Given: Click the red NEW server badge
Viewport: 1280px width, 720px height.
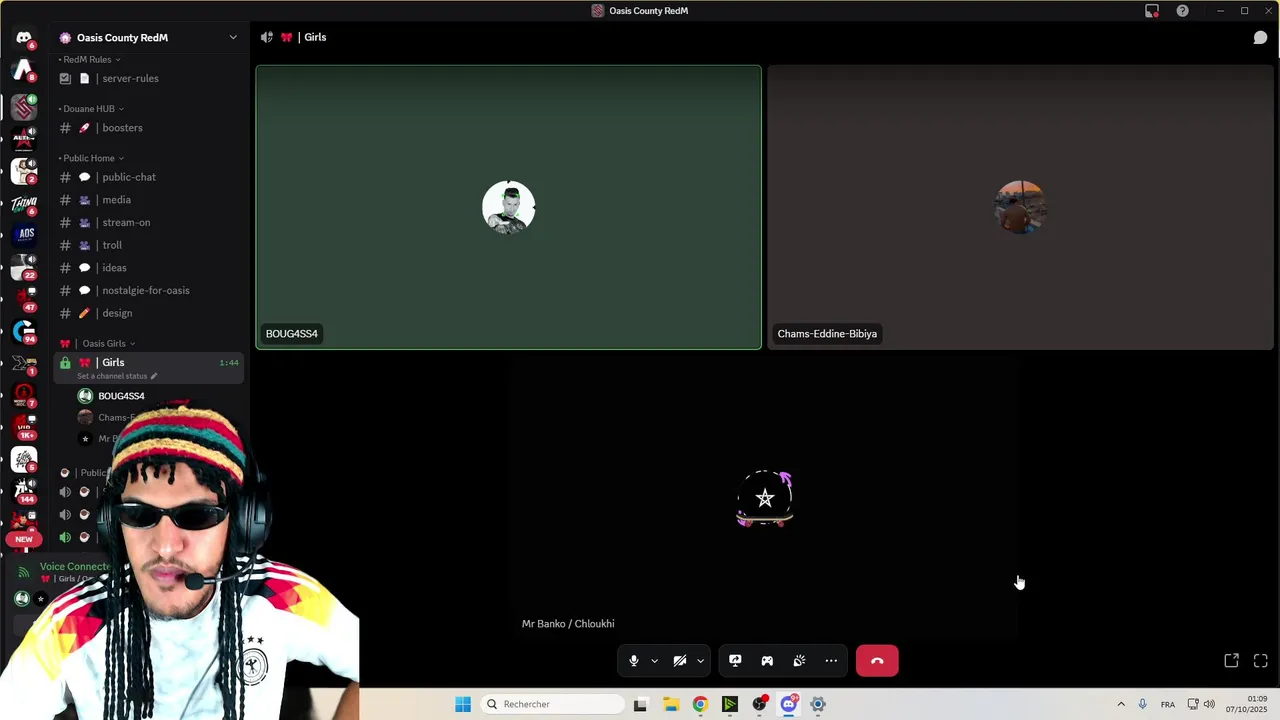Looking at the screenshot, I should (24, 539).
